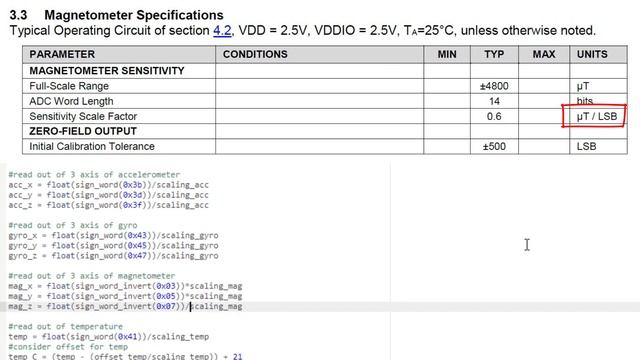640x360 pixels.
Task: Place cursor in the mag_z code line
Action: point(125,307)
